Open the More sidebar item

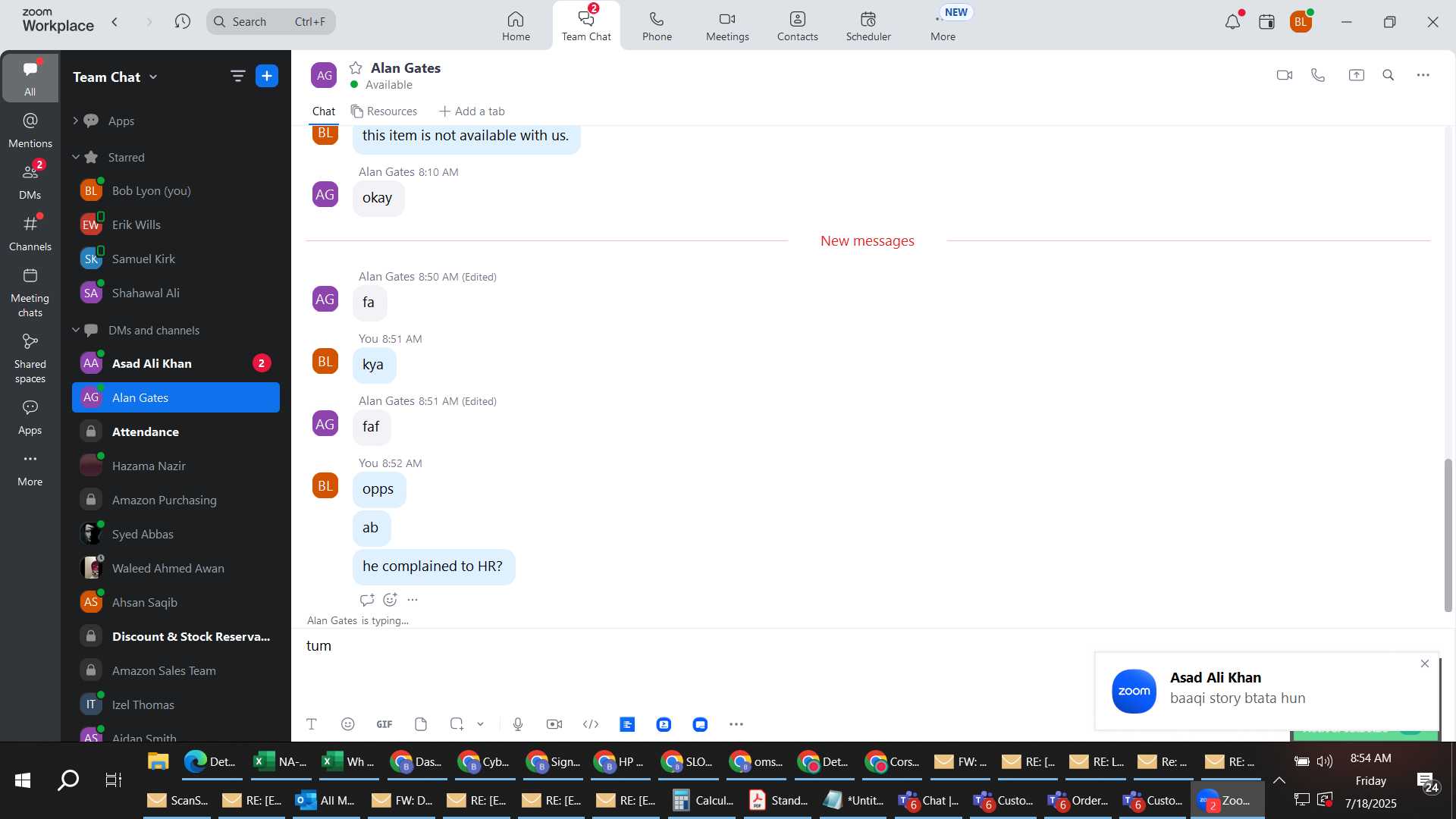click(30, 469)
